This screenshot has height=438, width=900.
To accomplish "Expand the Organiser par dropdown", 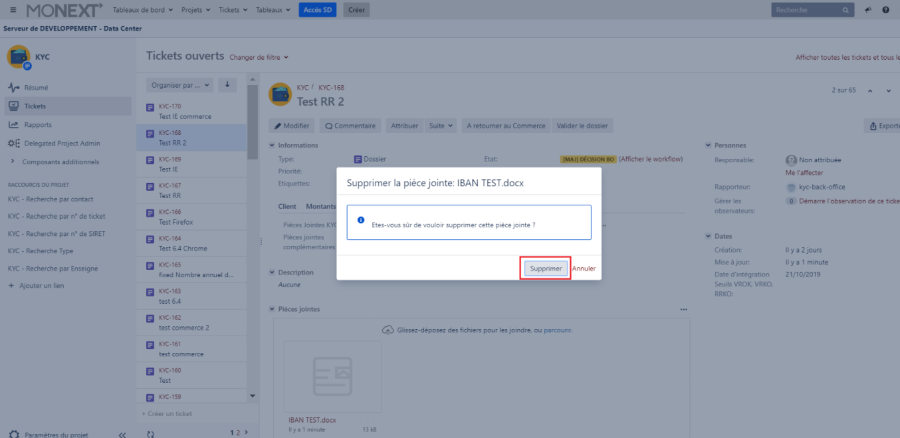I will coord(182,84).
